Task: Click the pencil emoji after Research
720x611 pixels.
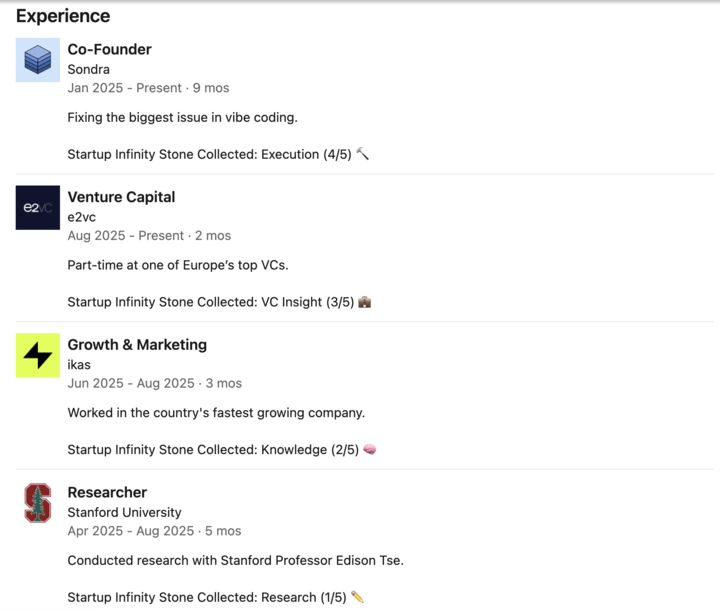Action: click(x=358, y=598)
